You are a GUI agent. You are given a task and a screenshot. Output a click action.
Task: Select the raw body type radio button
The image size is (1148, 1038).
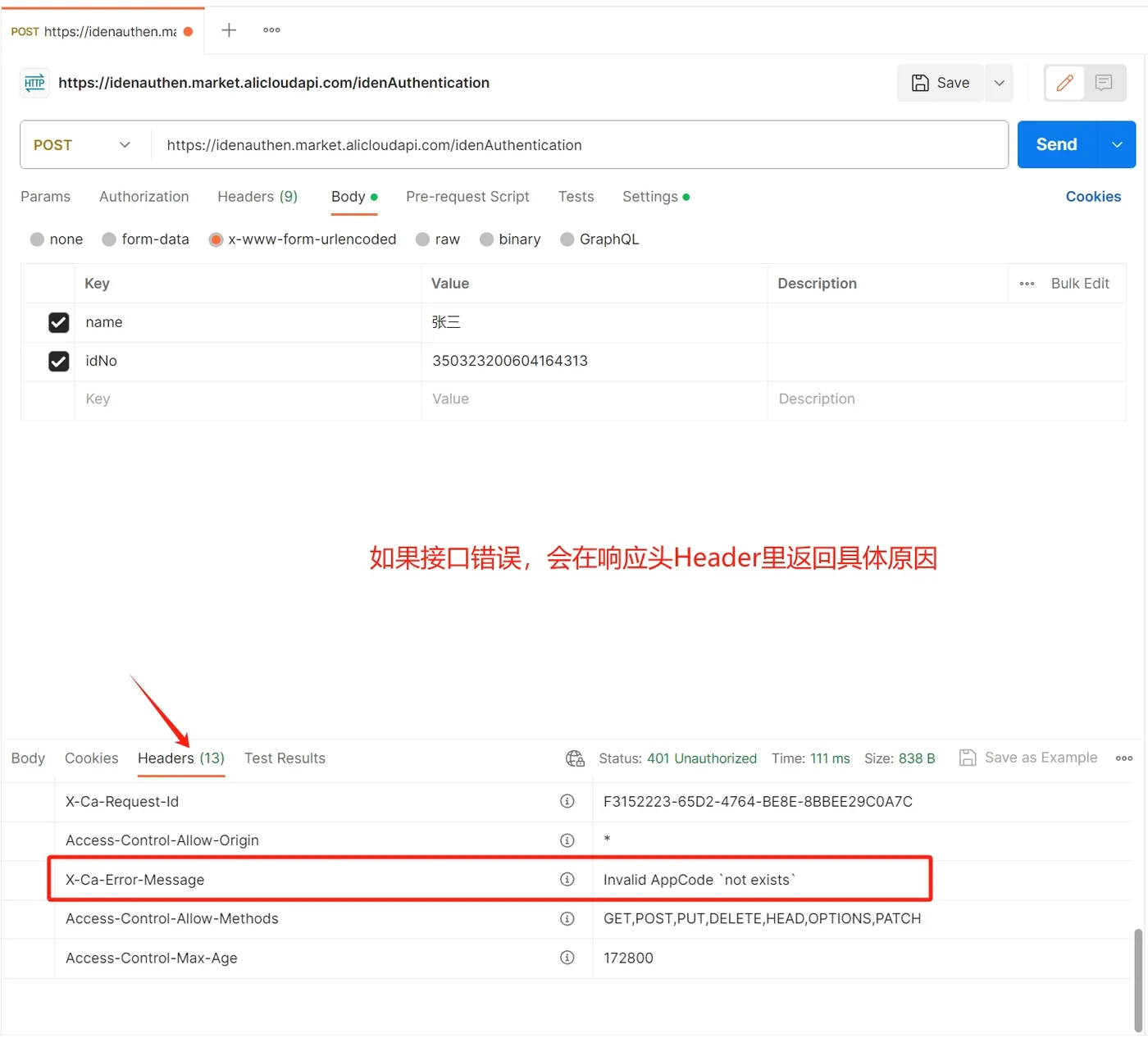pos(421,239)
